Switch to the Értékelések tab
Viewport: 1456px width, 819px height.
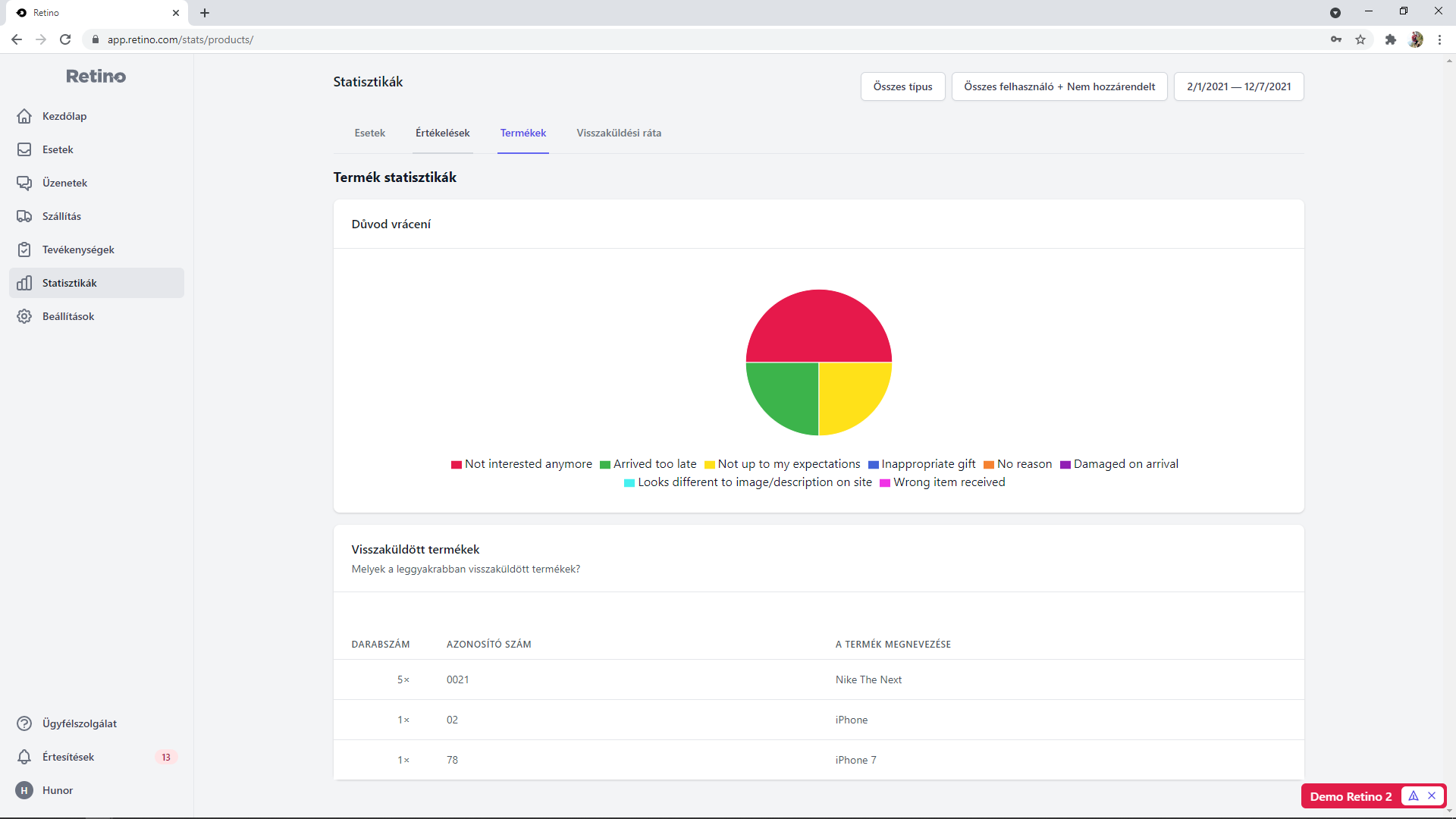click(x=442, y=133)
